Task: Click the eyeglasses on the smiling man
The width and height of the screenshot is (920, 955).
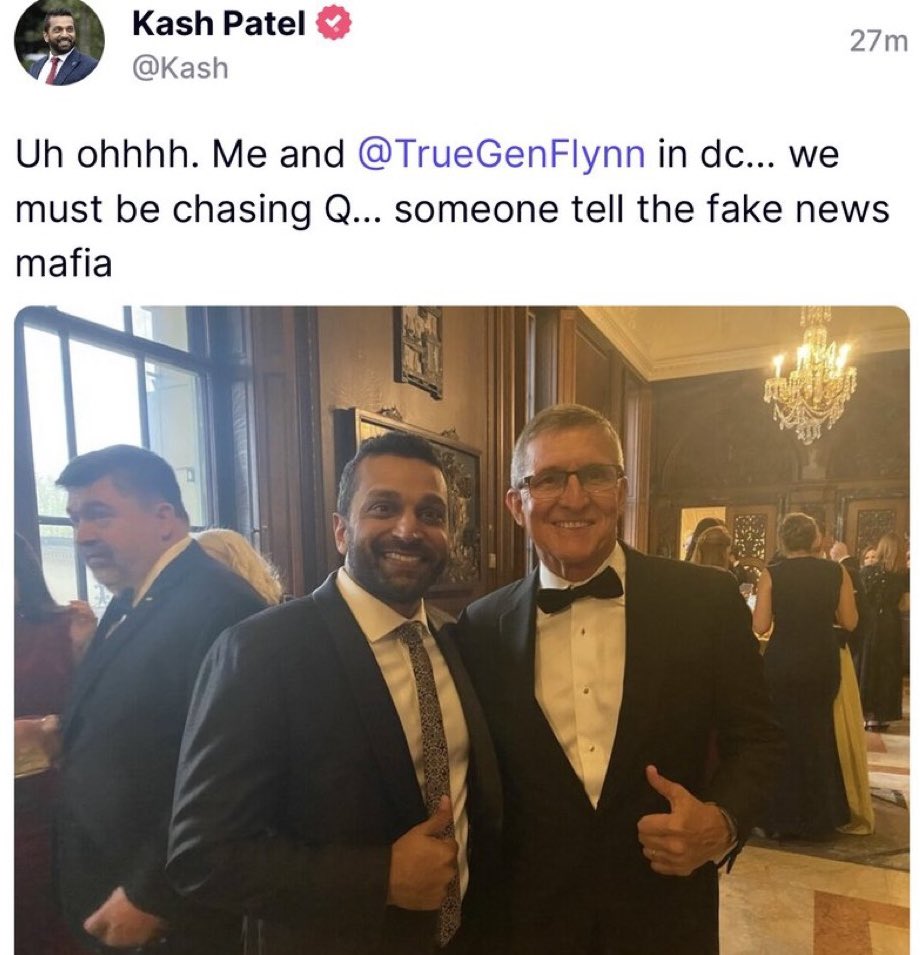Action: 571,479
